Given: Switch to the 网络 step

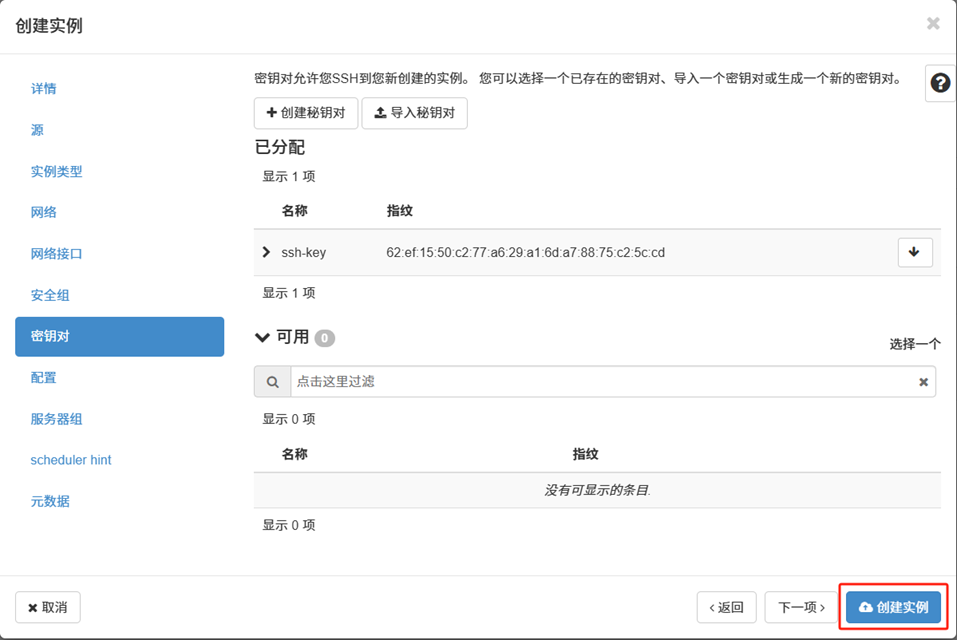Looking at the screenshot, I should 43,212.
